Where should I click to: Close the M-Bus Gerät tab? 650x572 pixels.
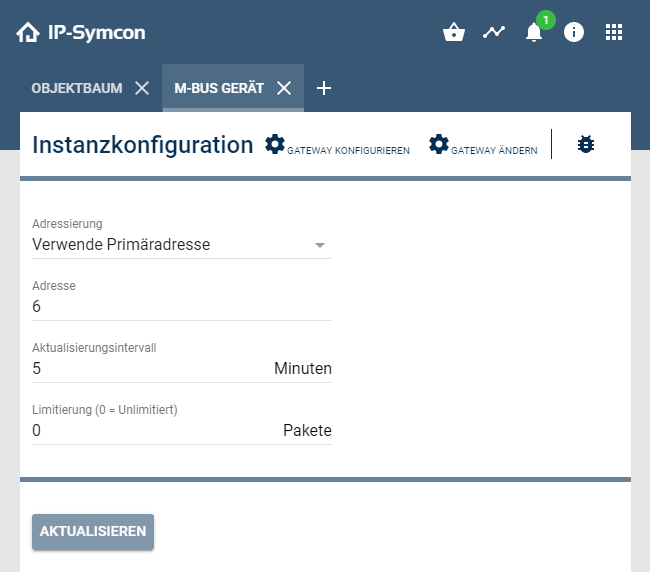(x=284, y=88)
